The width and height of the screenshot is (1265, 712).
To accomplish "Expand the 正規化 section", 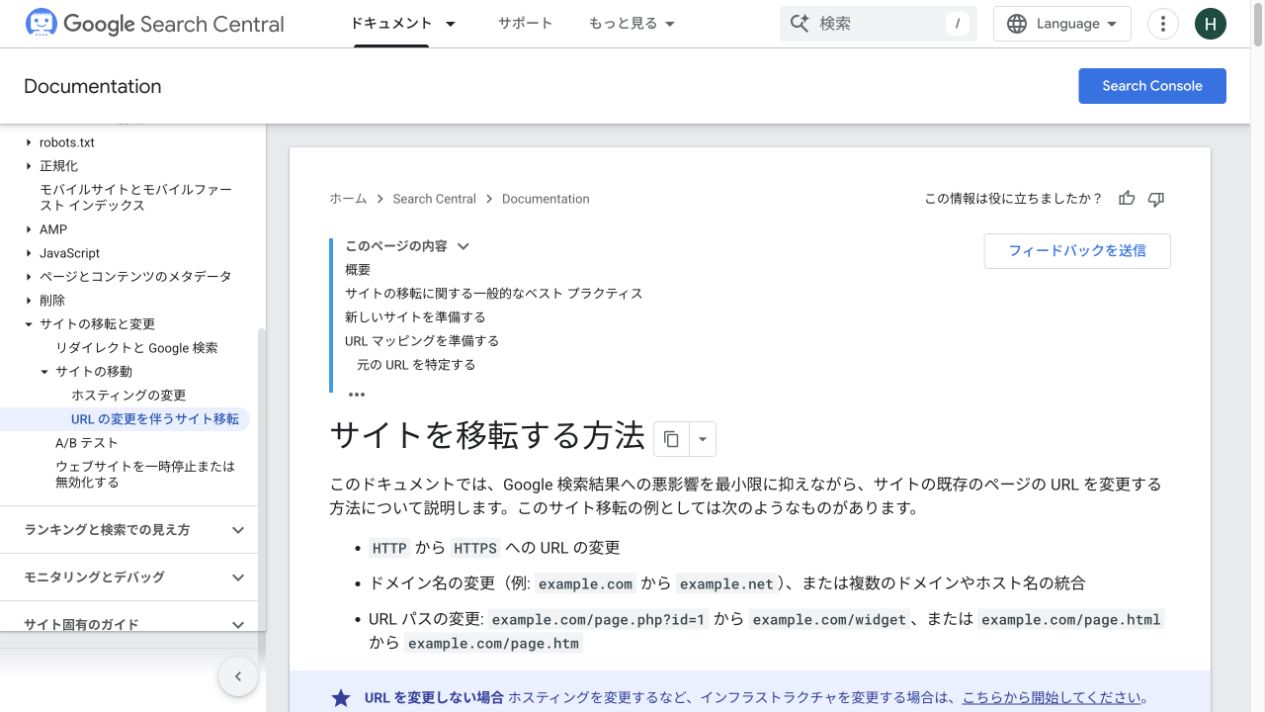I will point(29,166).
